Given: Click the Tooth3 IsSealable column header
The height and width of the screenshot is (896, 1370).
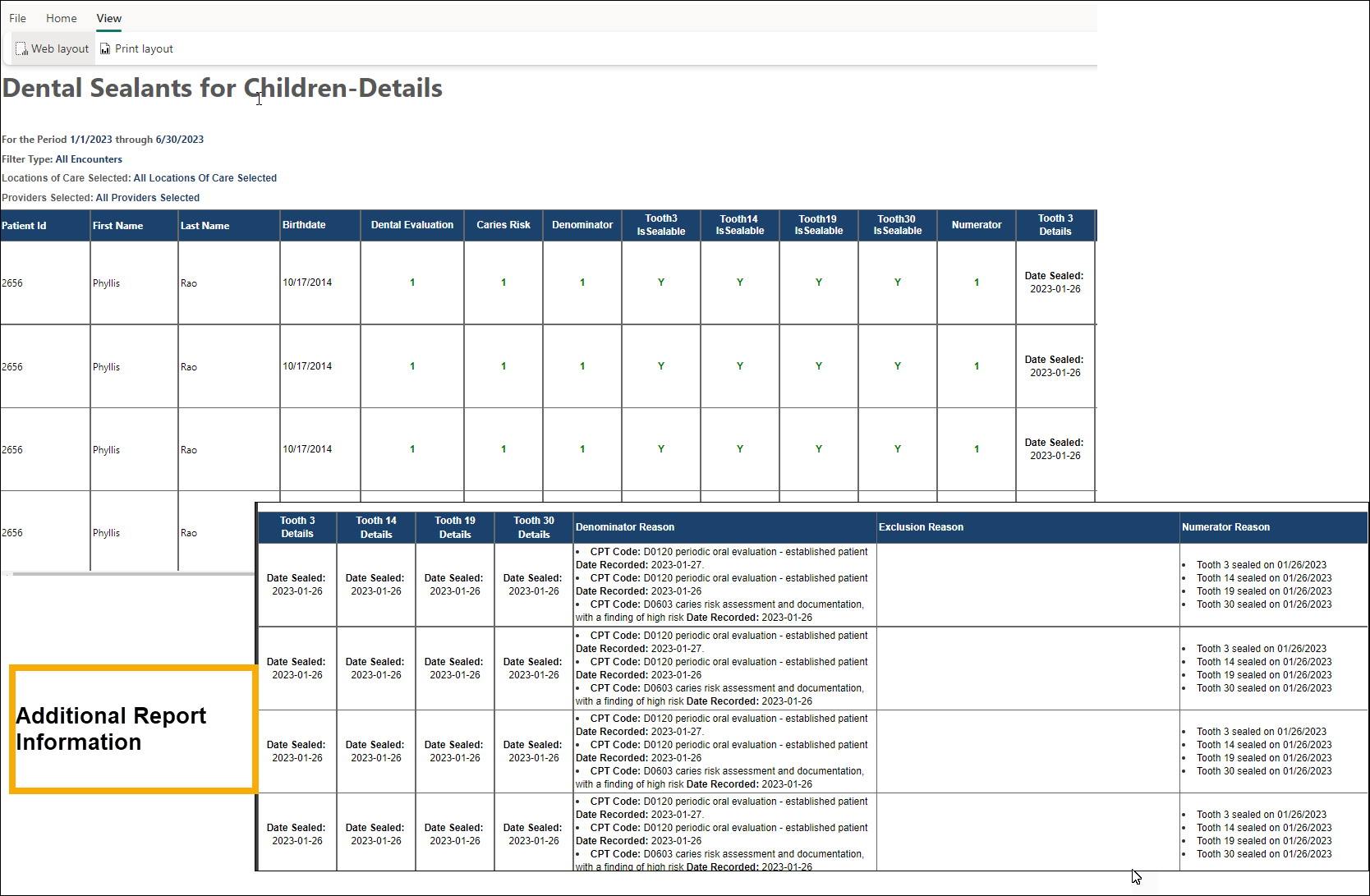Looking at the screenshot, I should click(x=661, y=226).
